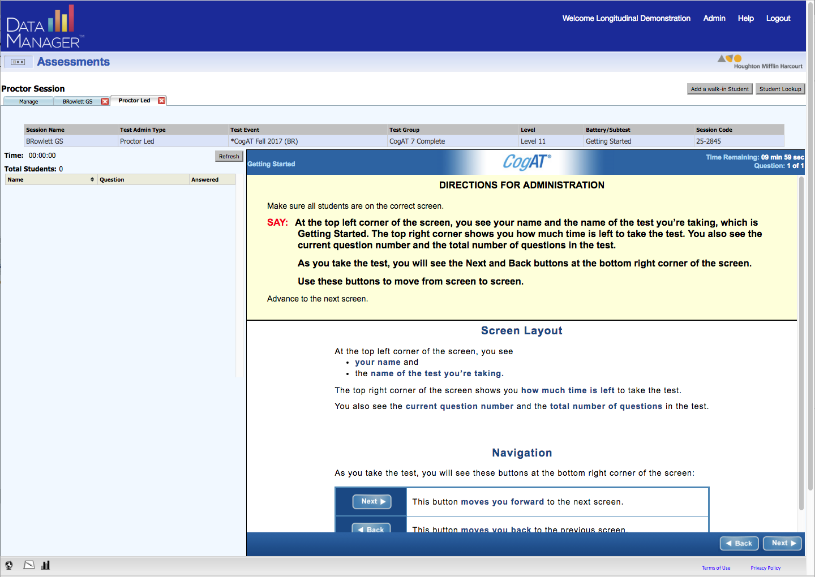Open the Admin menu
Screen dimensions: 818x580
click(715, 18)
